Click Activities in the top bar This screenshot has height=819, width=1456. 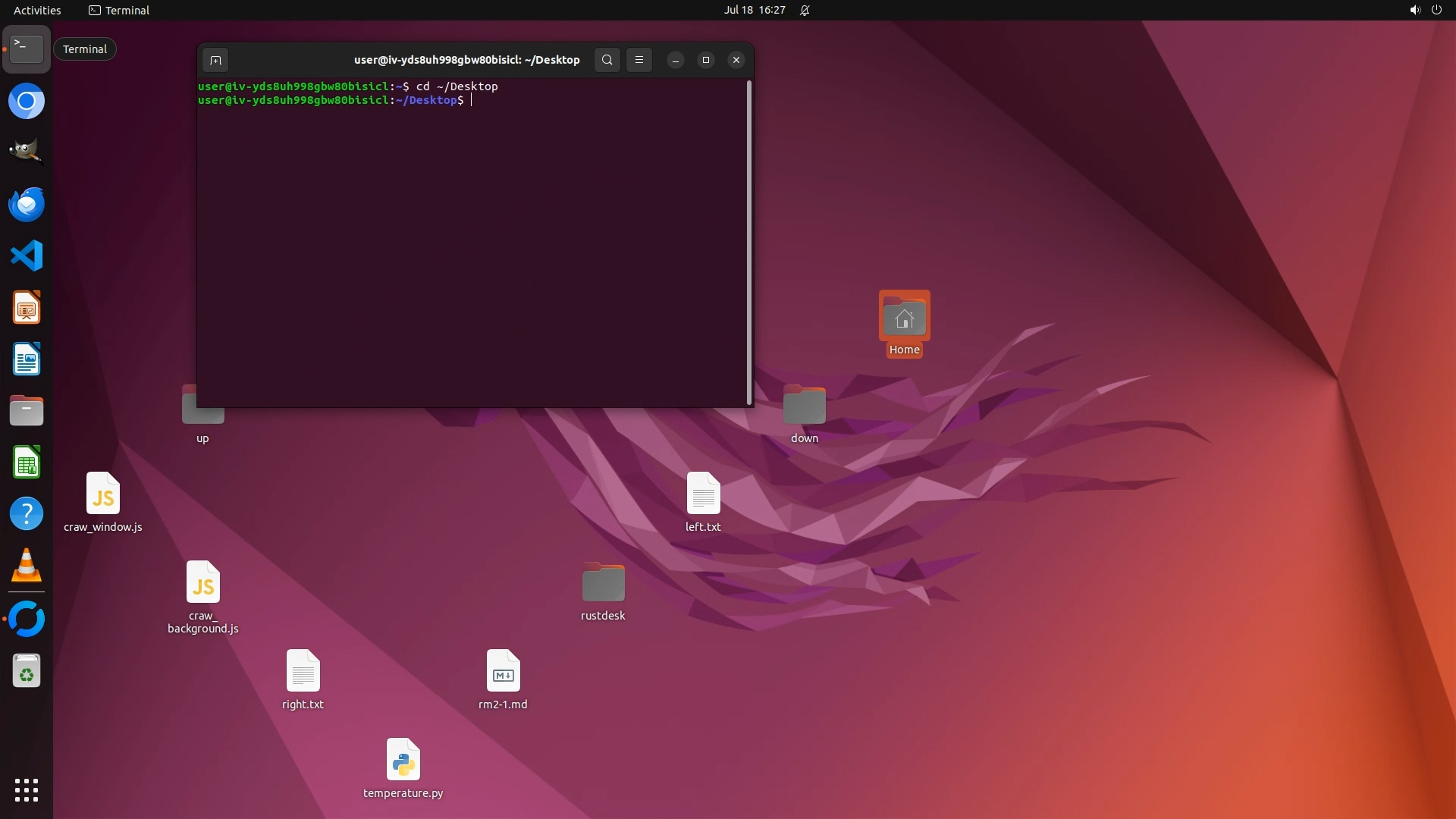point(37,10)
